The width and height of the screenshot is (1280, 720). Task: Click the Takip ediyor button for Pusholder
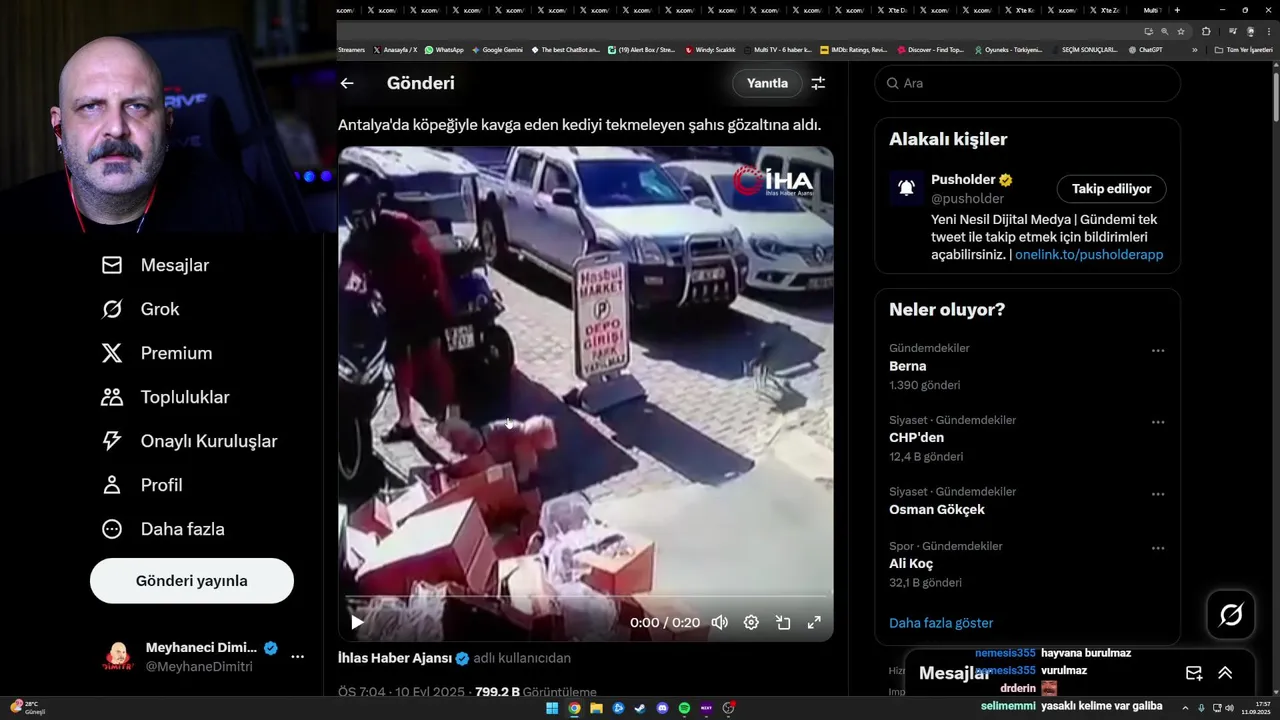click(1111, 188)
